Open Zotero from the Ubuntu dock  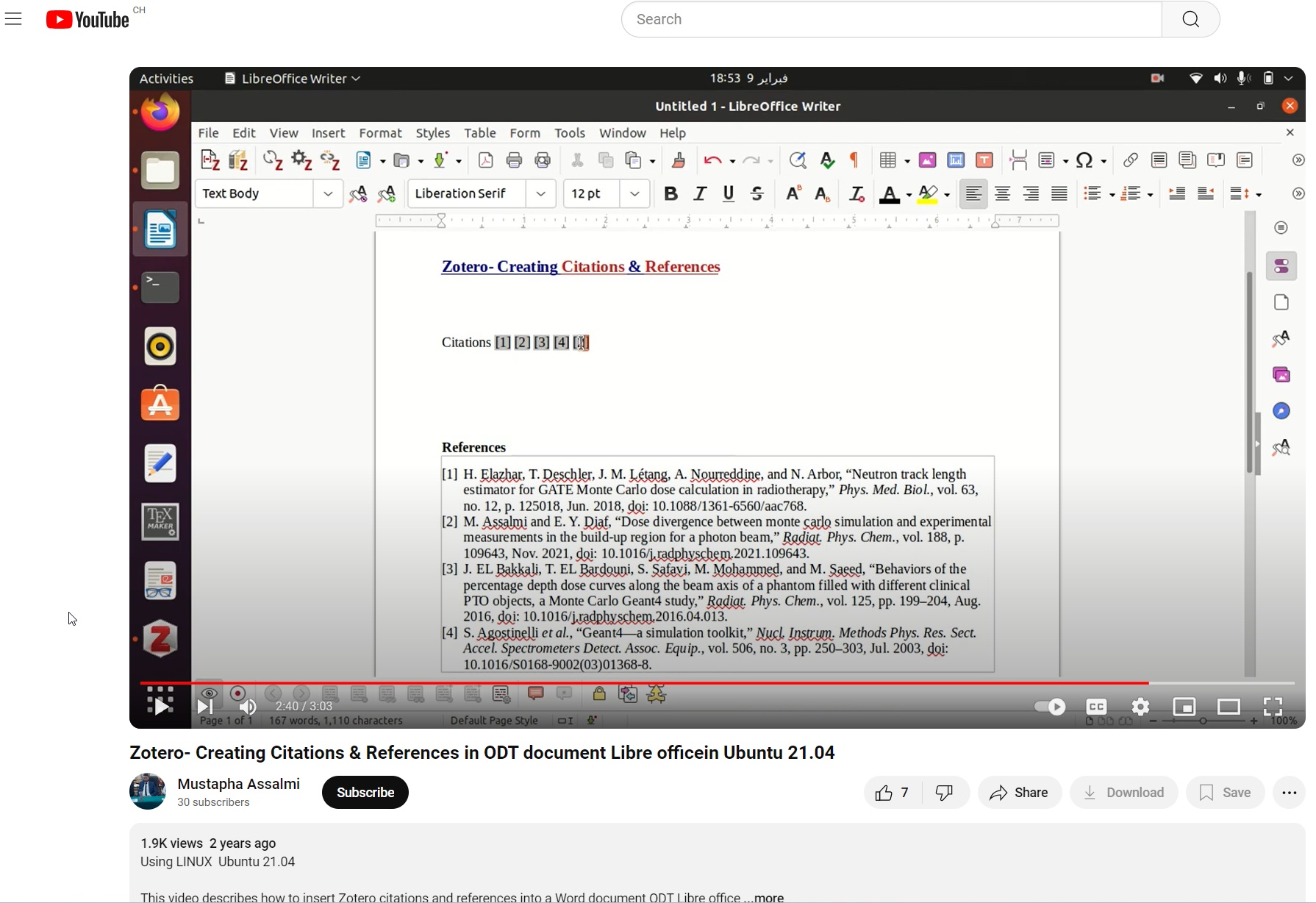tap(160, 639)
